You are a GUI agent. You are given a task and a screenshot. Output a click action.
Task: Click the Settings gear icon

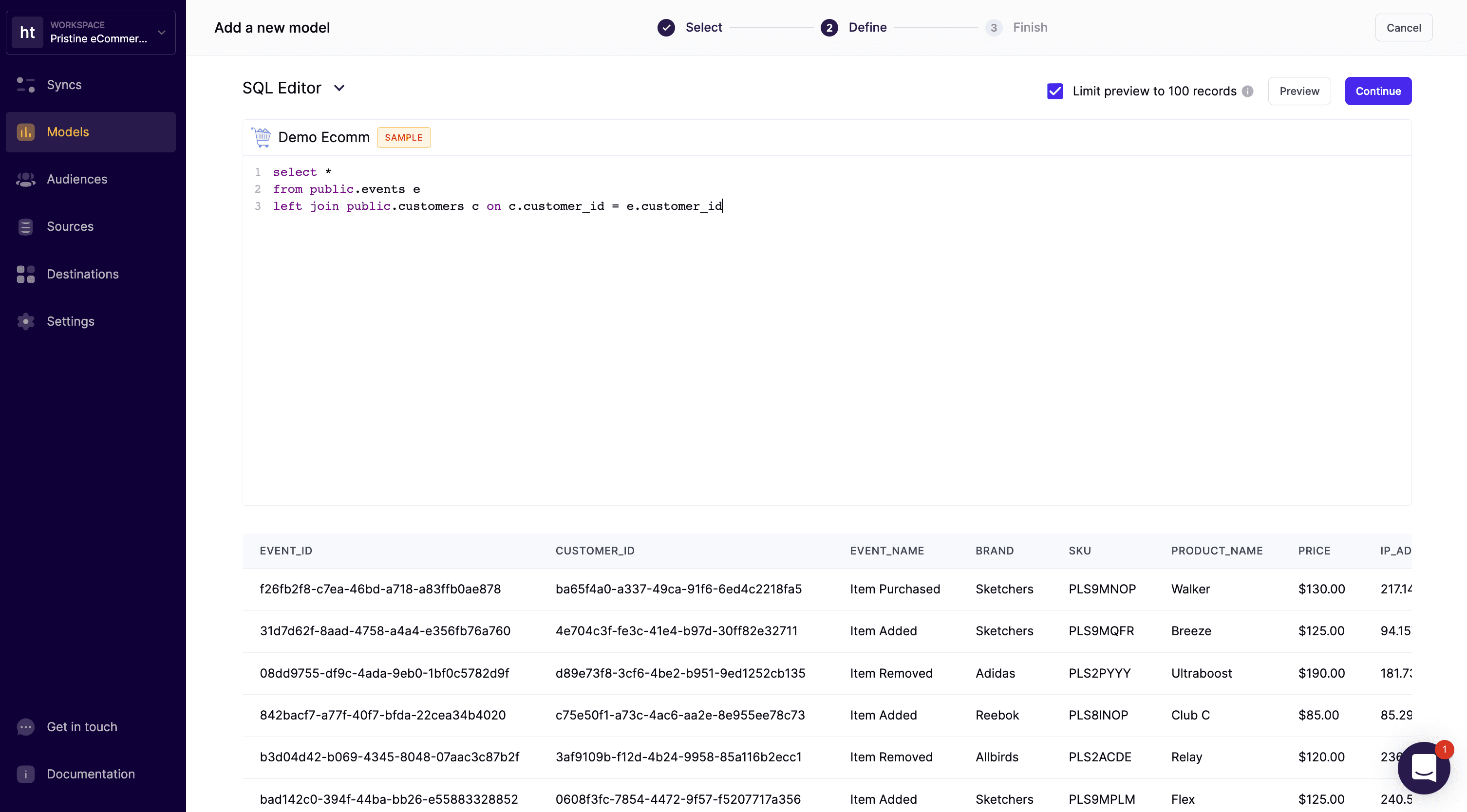click(x=26, y=321)
